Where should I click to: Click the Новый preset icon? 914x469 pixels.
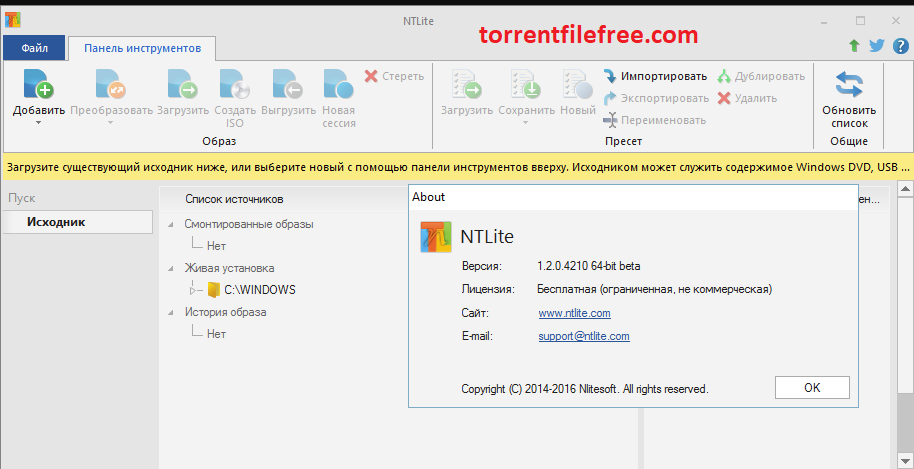pyautogui.click(x=578, y=84)
